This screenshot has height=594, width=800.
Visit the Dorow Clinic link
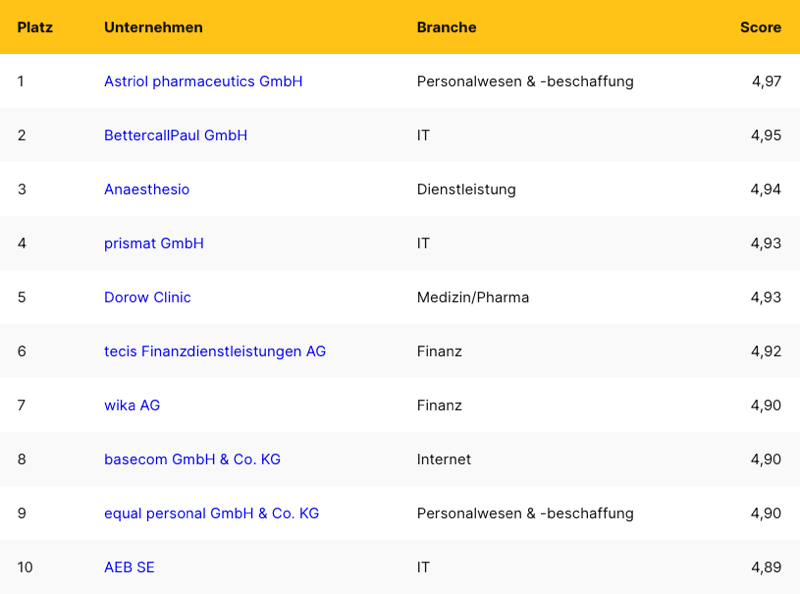tap(147, 297)
